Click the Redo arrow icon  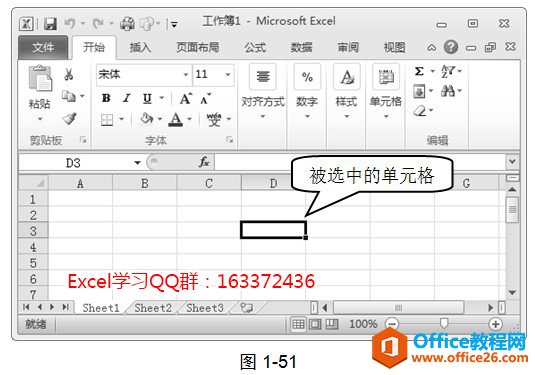[98, 24]
